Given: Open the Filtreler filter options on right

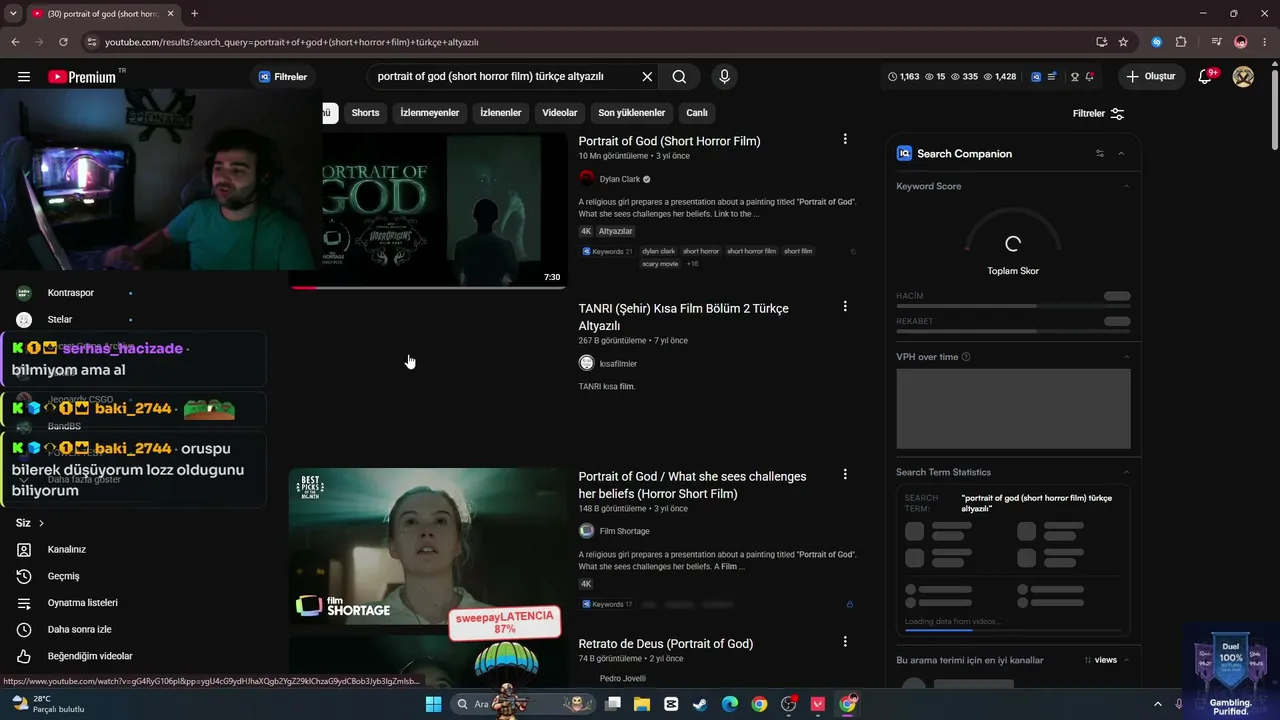Looking at the screenshot, I should click(1098, 114).
